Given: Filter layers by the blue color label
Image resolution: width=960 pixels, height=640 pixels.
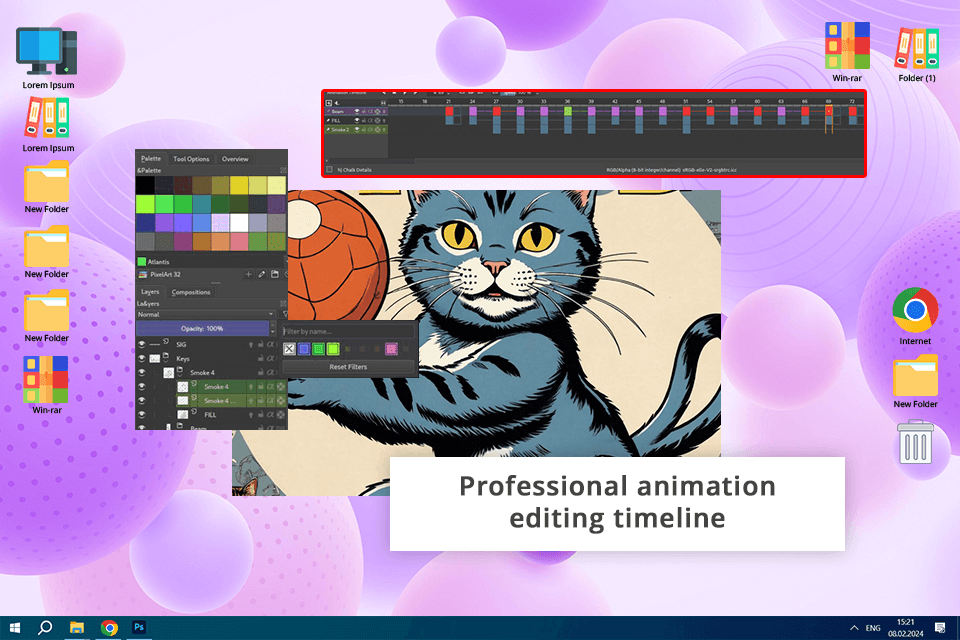Looking at the screenshot, I should (304, 349).
